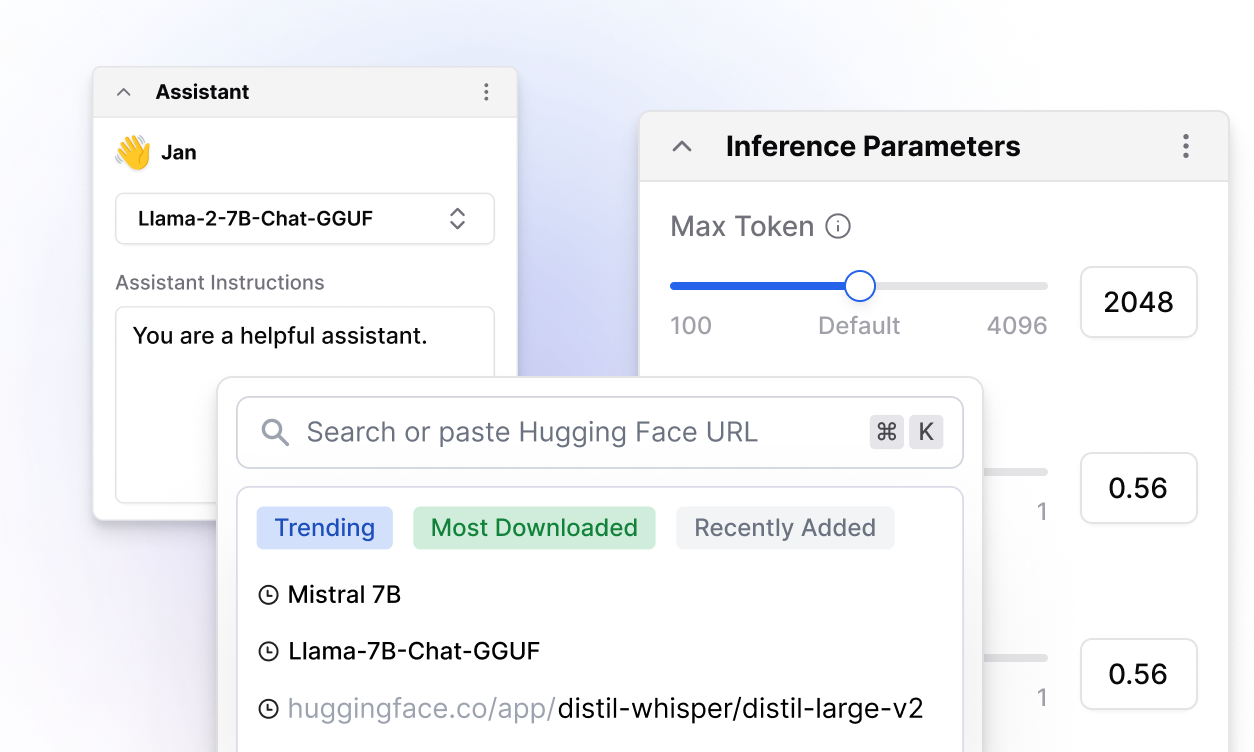The image size is (1254, 752).
Task: Collapse the Inference Parameters section
Action: tap(682, 147)
